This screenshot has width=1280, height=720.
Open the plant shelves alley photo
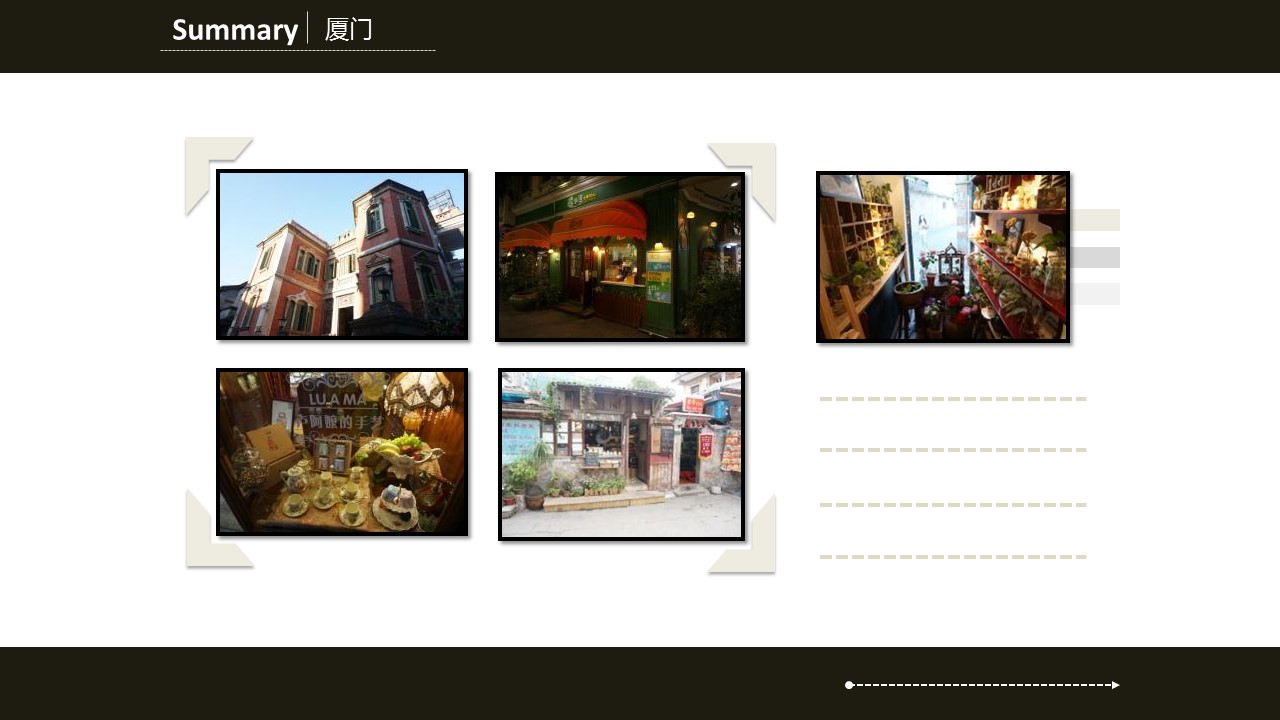(x=942, y=257)
